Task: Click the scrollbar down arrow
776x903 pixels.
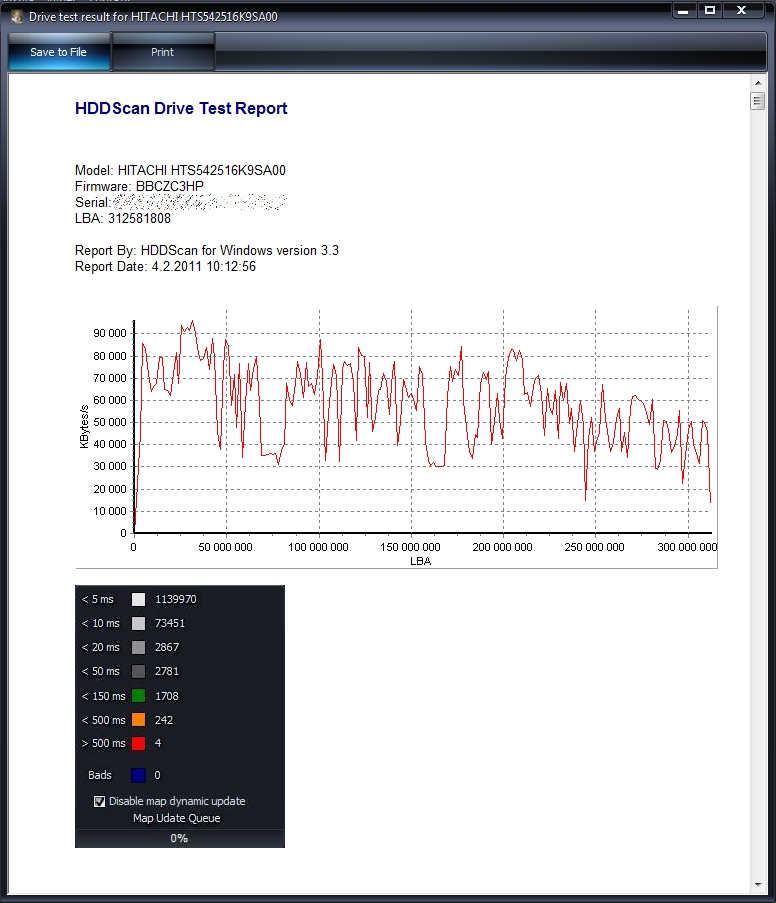Action: click(757, 884)
